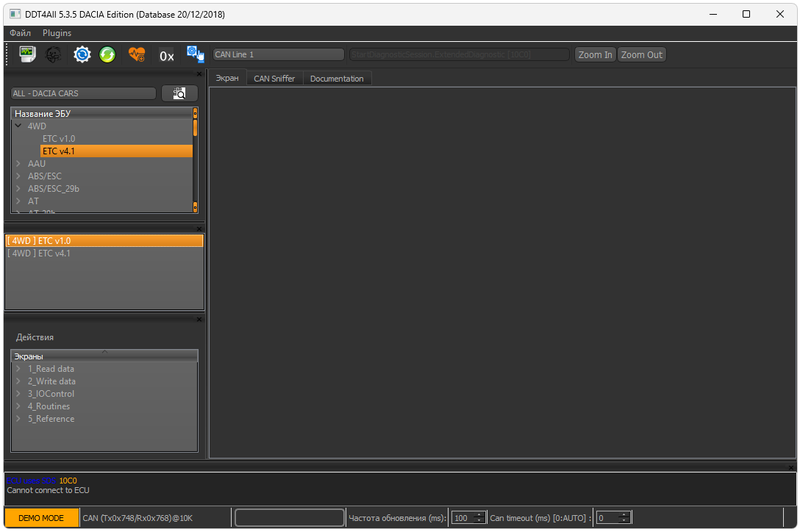The image size is (800, 532).
Task: Click the ECU tree vertical scrollbar
Action: click(x=195, y=160)
